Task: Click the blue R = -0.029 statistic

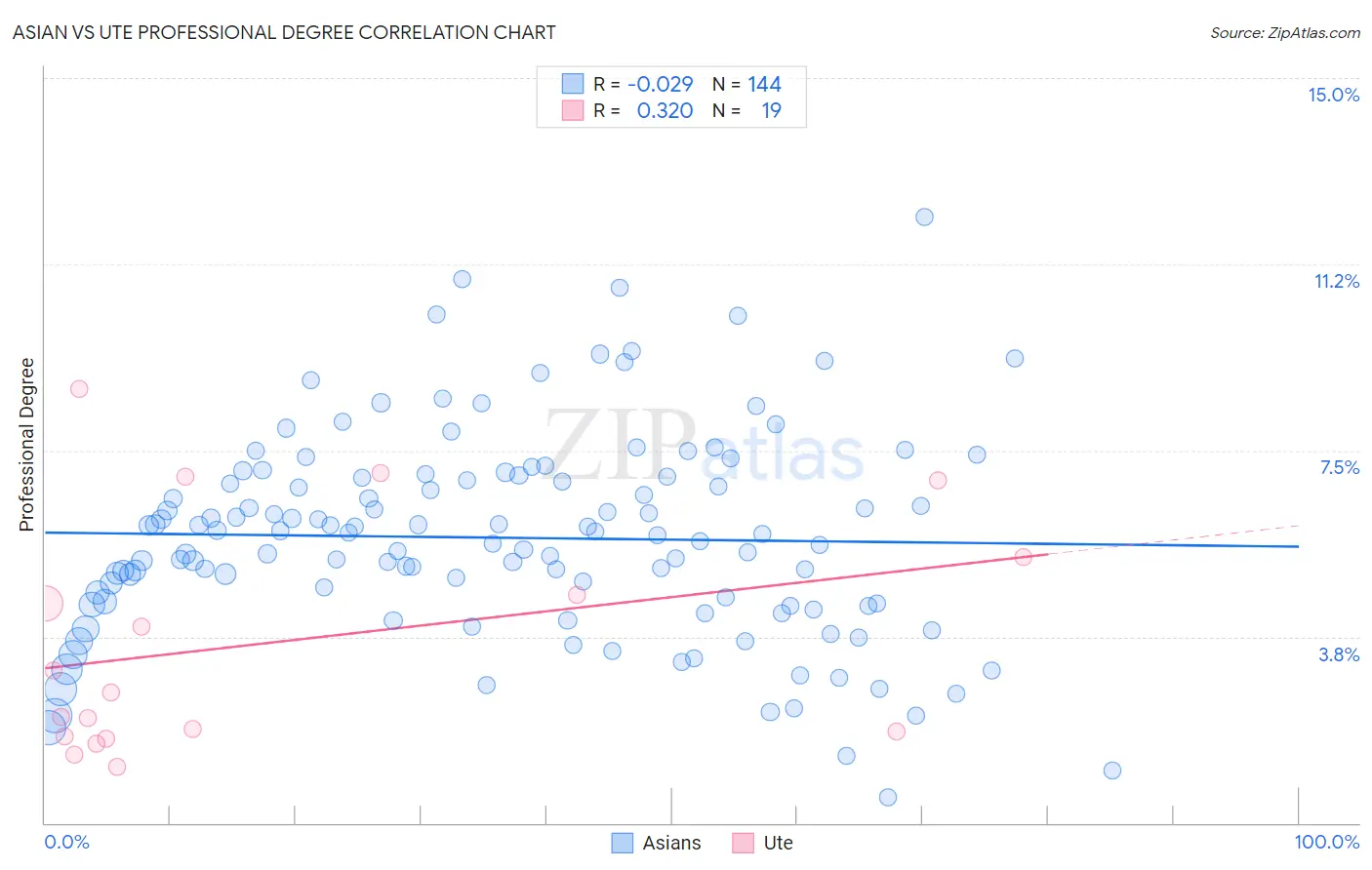Action: coord(643,84)
